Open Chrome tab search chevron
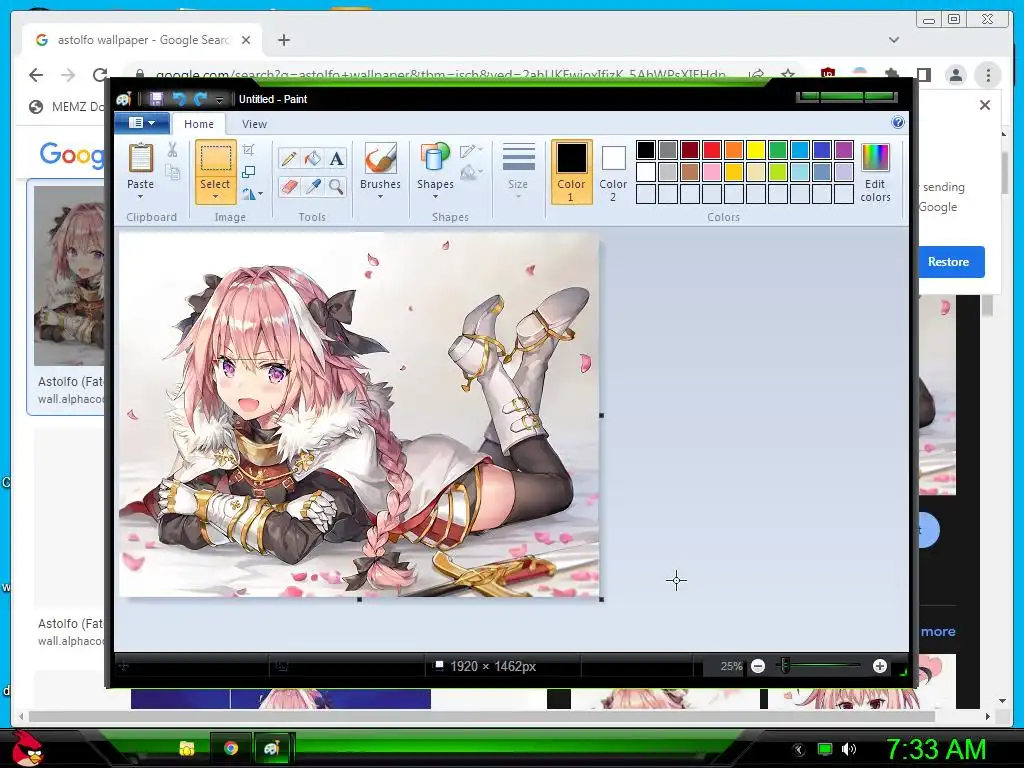The image size is (1024, 768). (x=893, y=40)
